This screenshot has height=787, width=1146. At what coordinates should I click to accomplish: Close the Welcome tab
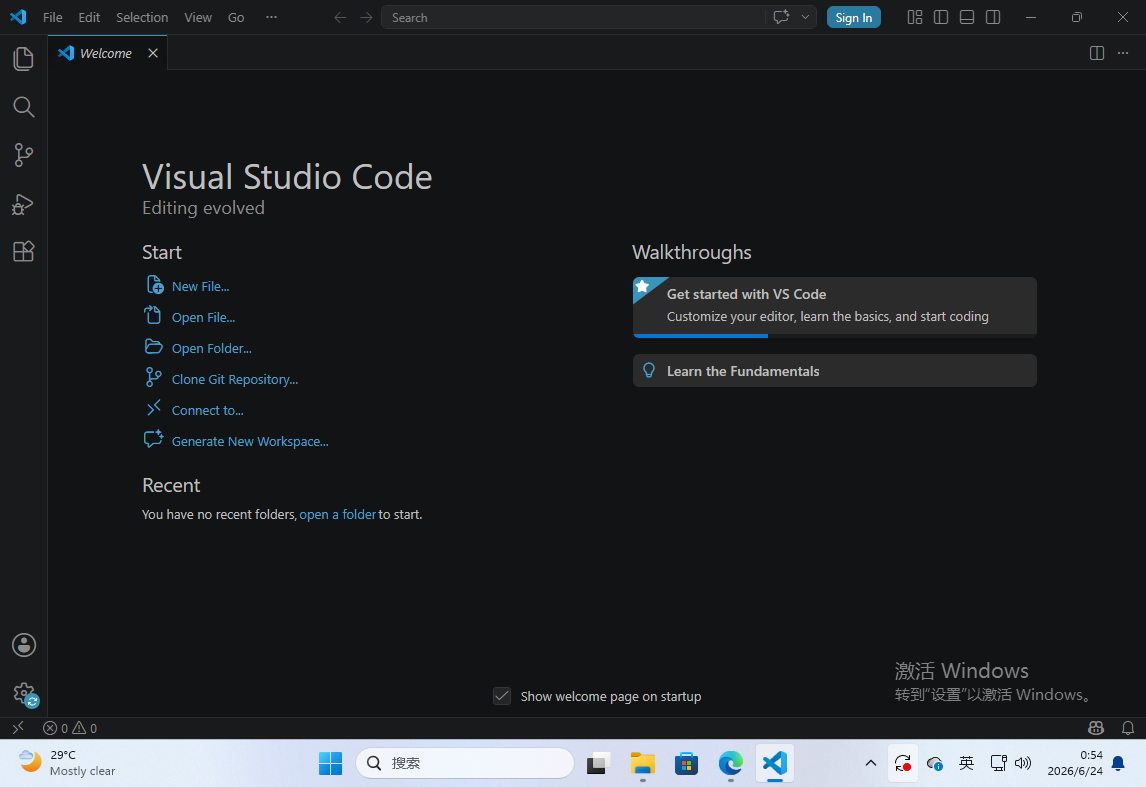tap(153, 53)
